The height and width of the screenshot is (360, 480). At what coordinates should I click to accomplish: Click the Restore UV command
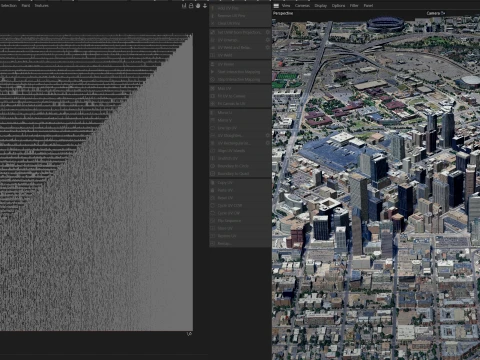click(240, 236)
